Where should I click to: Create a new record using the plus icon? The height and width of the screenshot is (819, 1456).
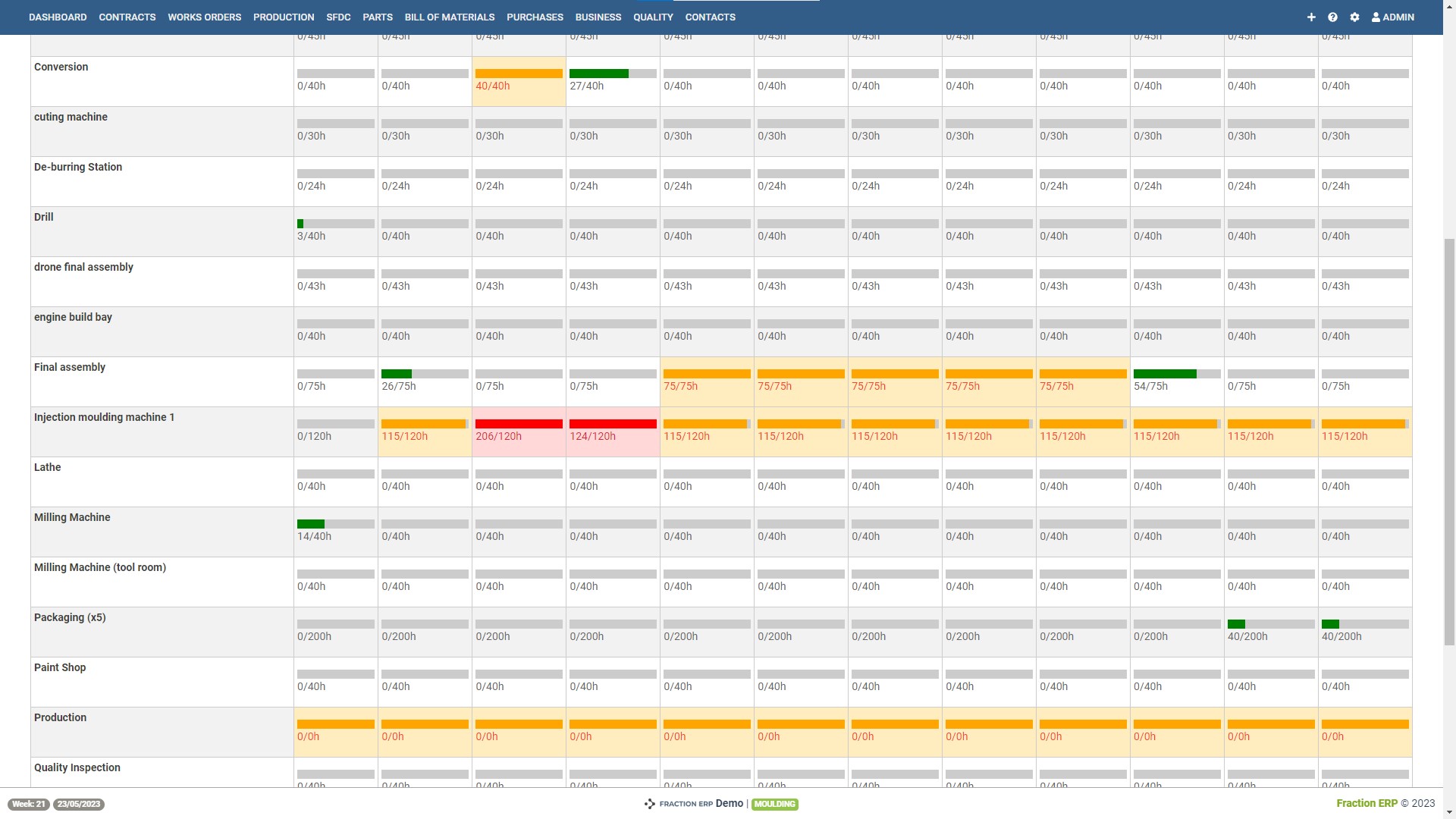pos(1311,17)
